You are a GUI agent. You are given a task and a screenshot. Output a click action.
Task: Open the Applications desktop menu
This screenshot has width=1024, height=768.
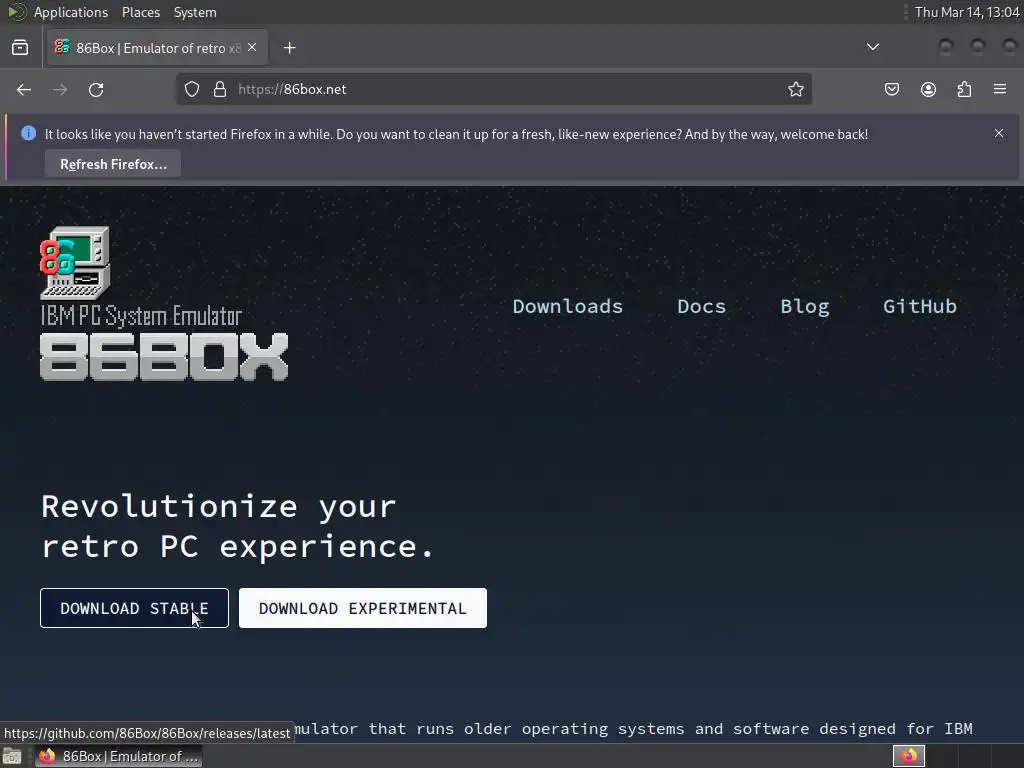click(x=71, y=12)
